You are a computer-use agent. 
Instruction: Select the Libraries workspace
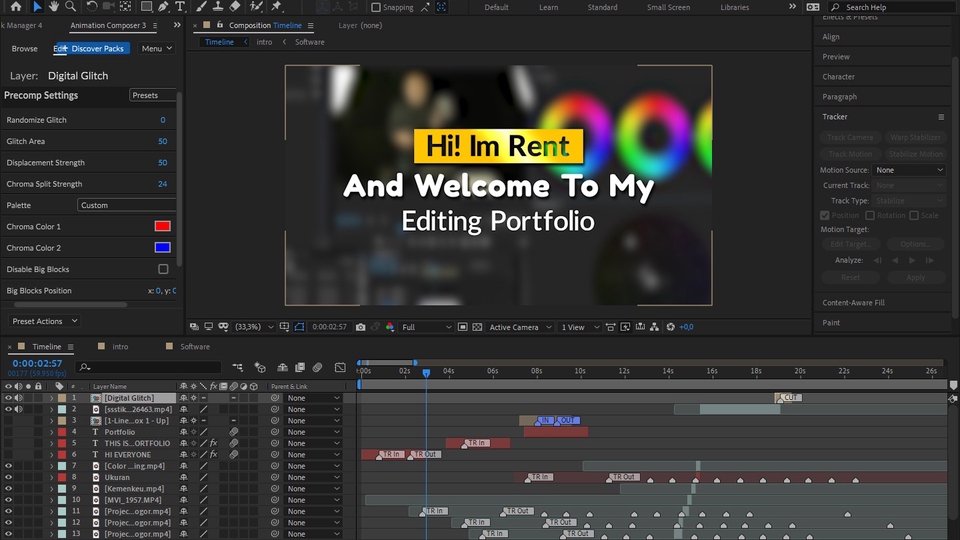pos(735,7)
